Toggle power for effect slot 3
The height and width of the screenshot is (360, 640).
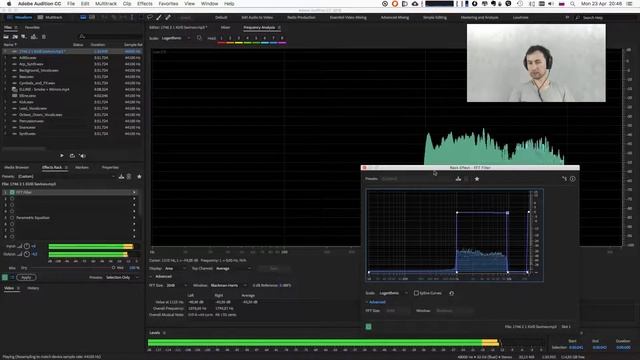tap(12, 205)
